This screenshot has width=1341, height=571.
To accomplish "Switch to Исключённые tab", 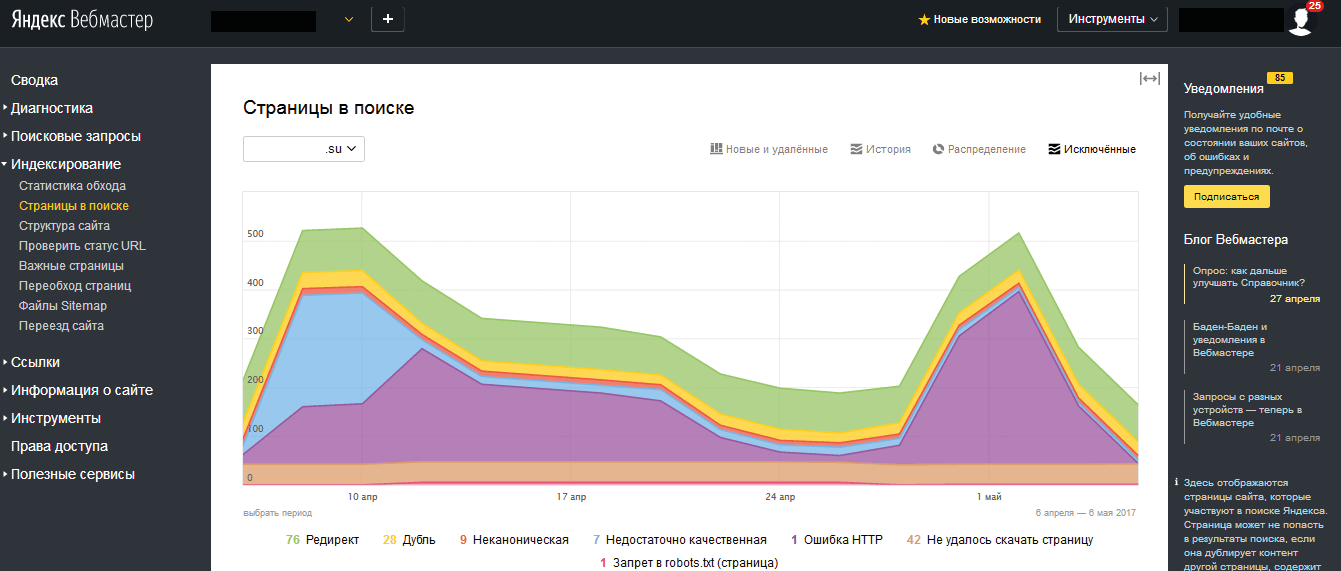I will pos(1092,149).
